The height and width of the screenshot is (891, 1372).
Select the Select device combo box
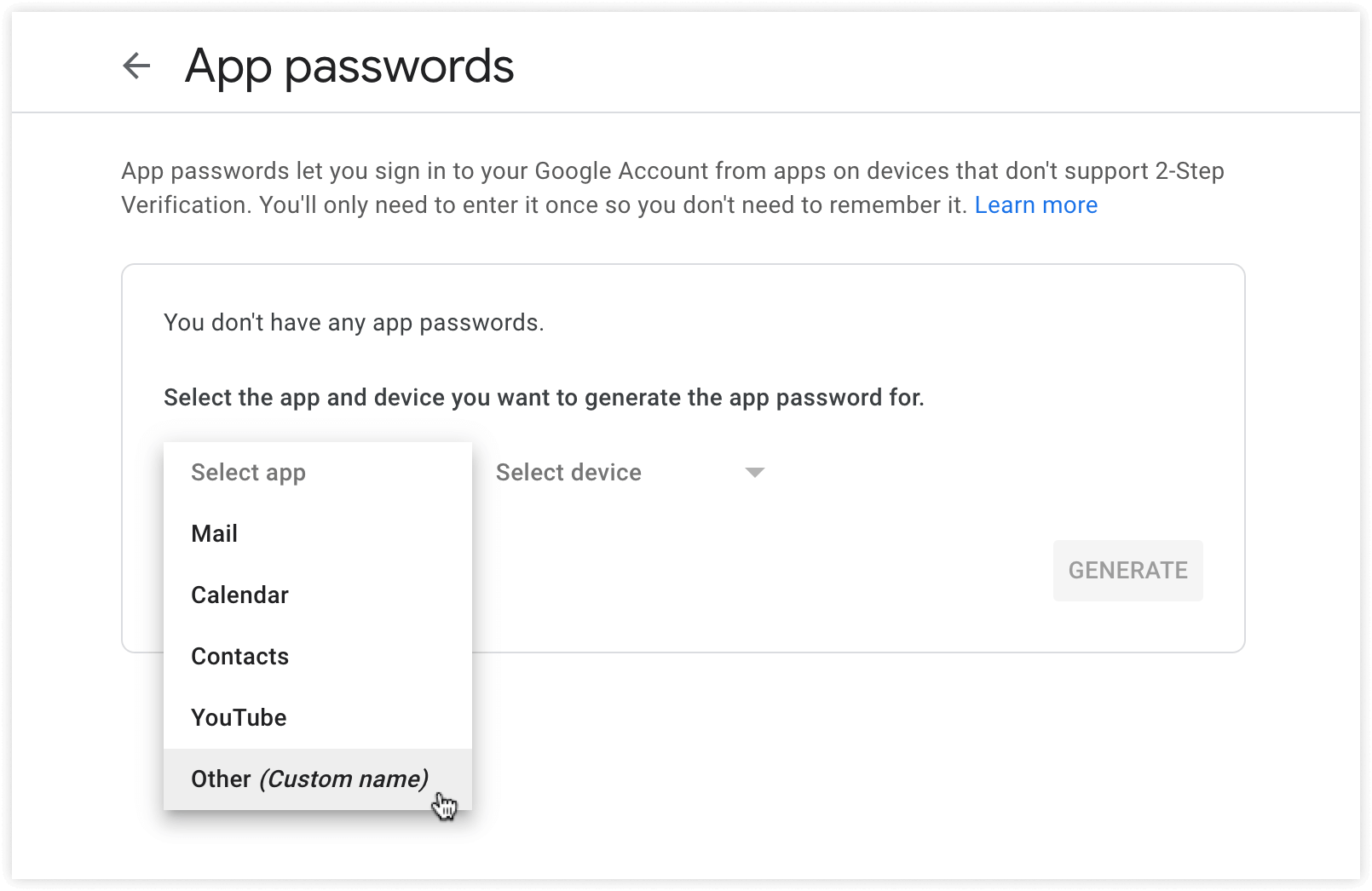(x=597, y=472)
